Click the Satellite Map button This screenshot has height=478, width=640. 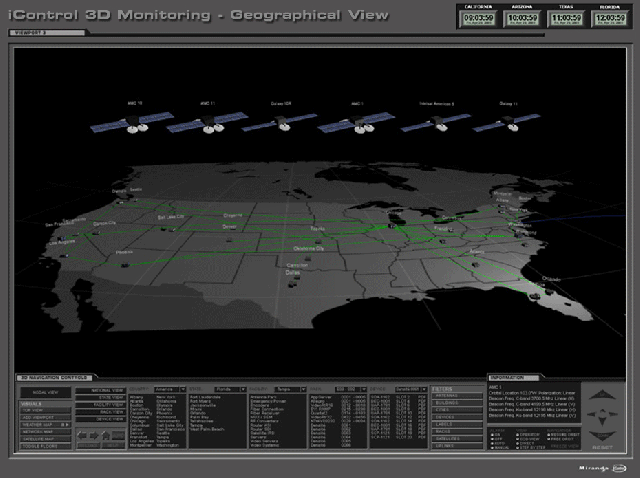click(45, 439)
